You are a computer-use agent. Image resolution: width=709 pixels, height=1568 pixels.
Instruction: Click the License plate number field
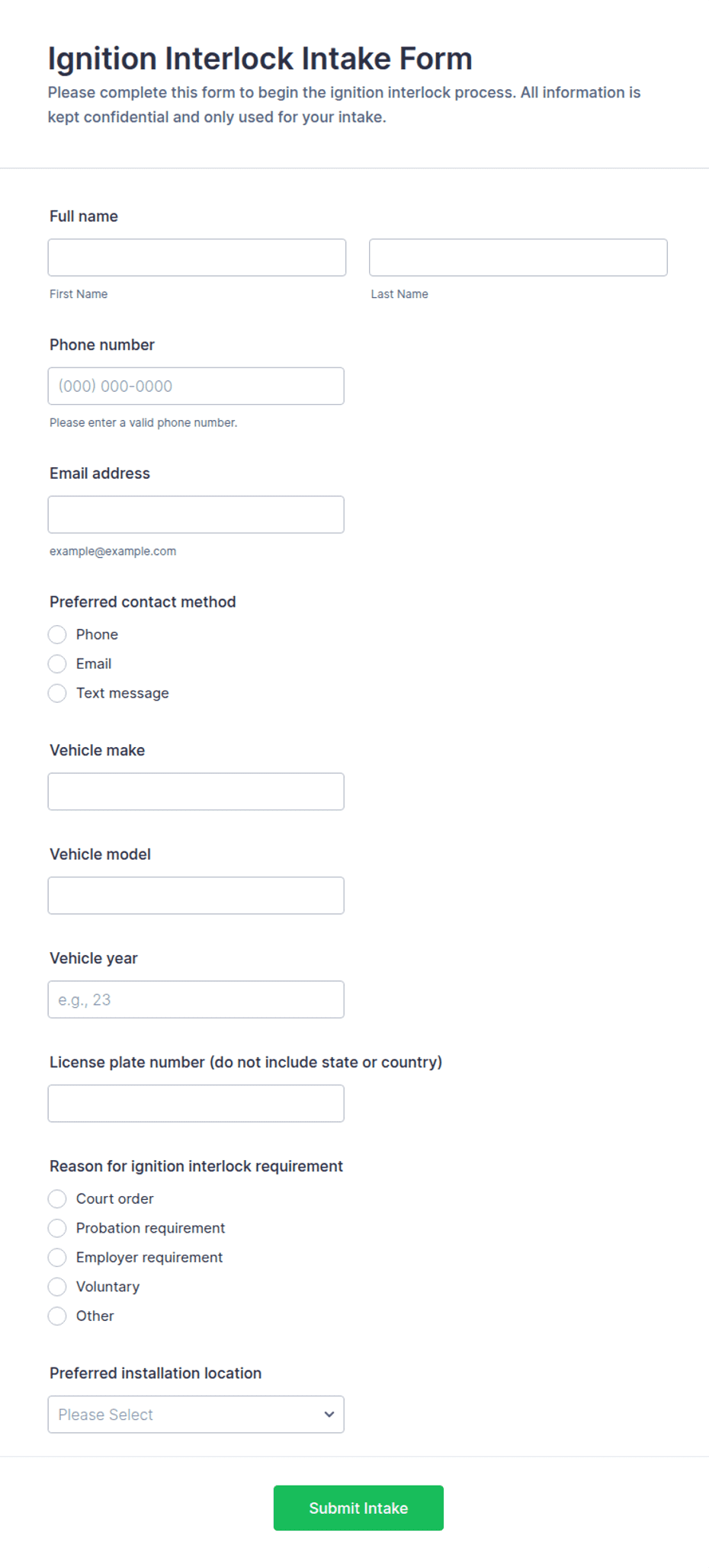coord(196,1104)
